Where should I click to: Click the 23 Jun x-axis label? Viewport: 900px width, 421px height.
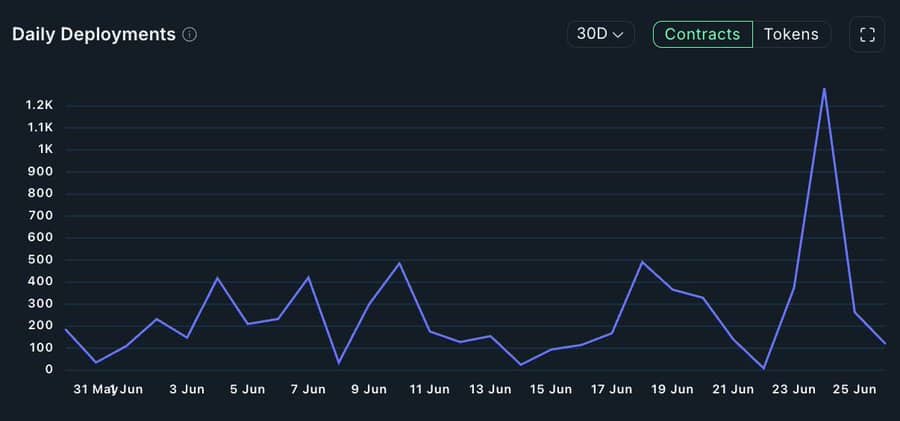(794, 389)
